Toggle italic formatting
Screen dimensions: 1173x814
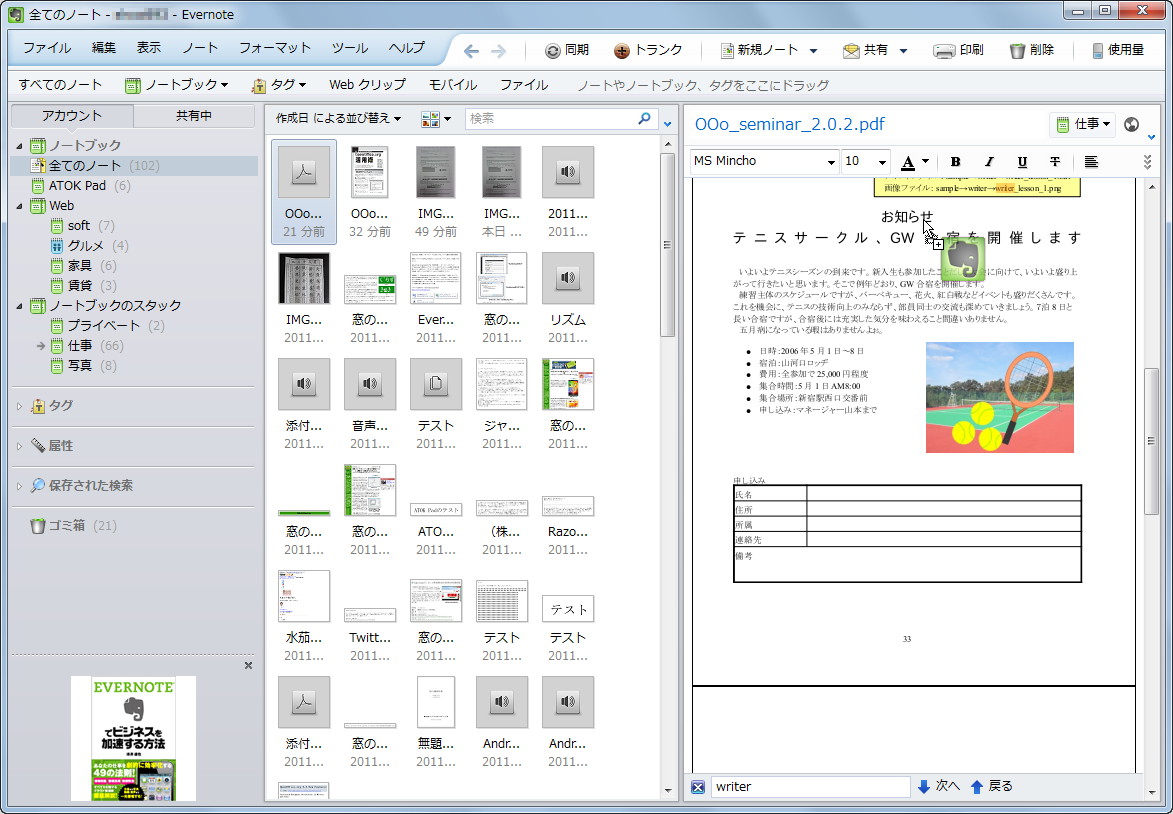coord(988,162)
